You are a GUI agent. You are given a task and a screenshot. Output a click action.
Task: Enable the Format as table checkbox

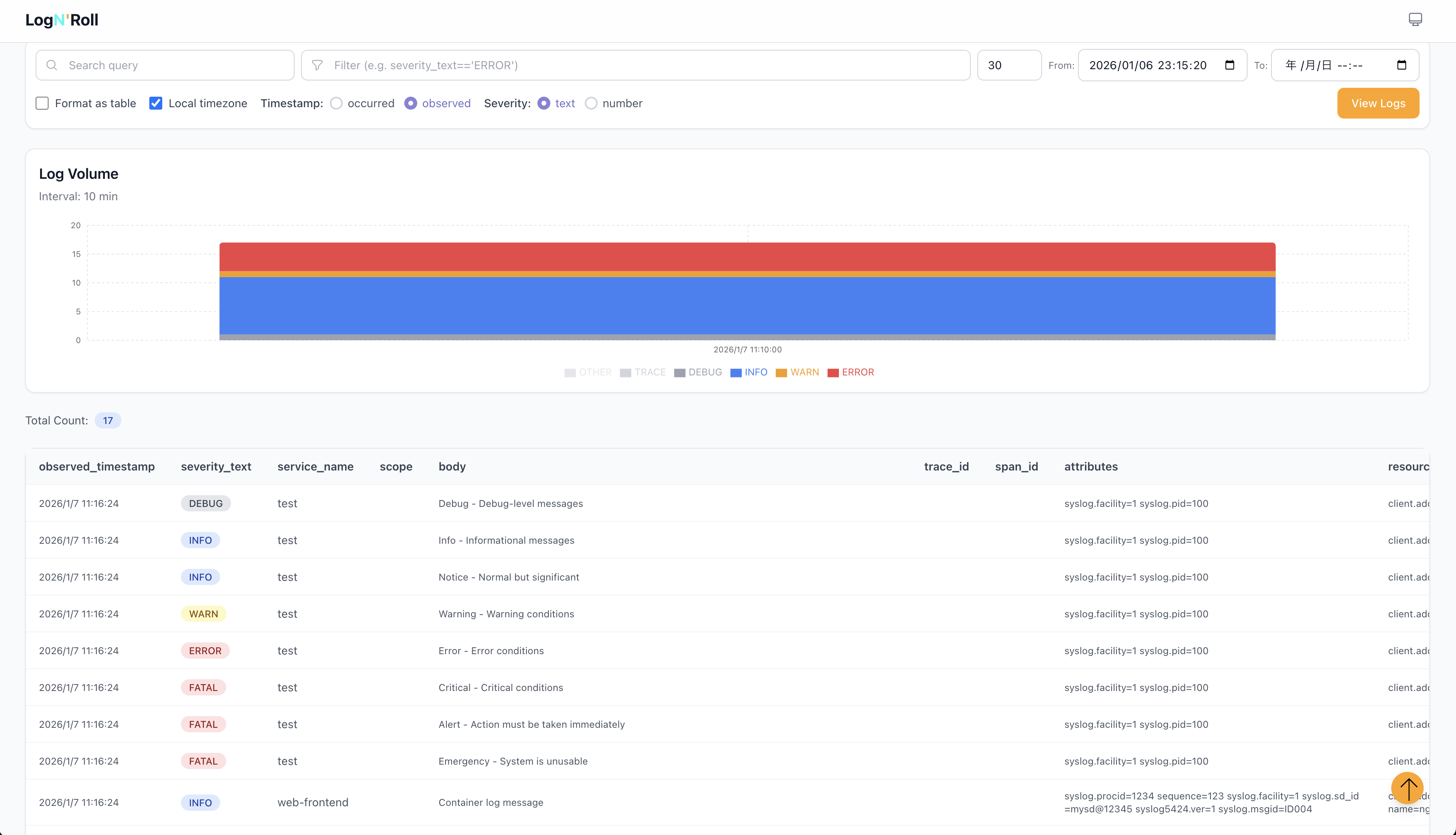(42, 103)
